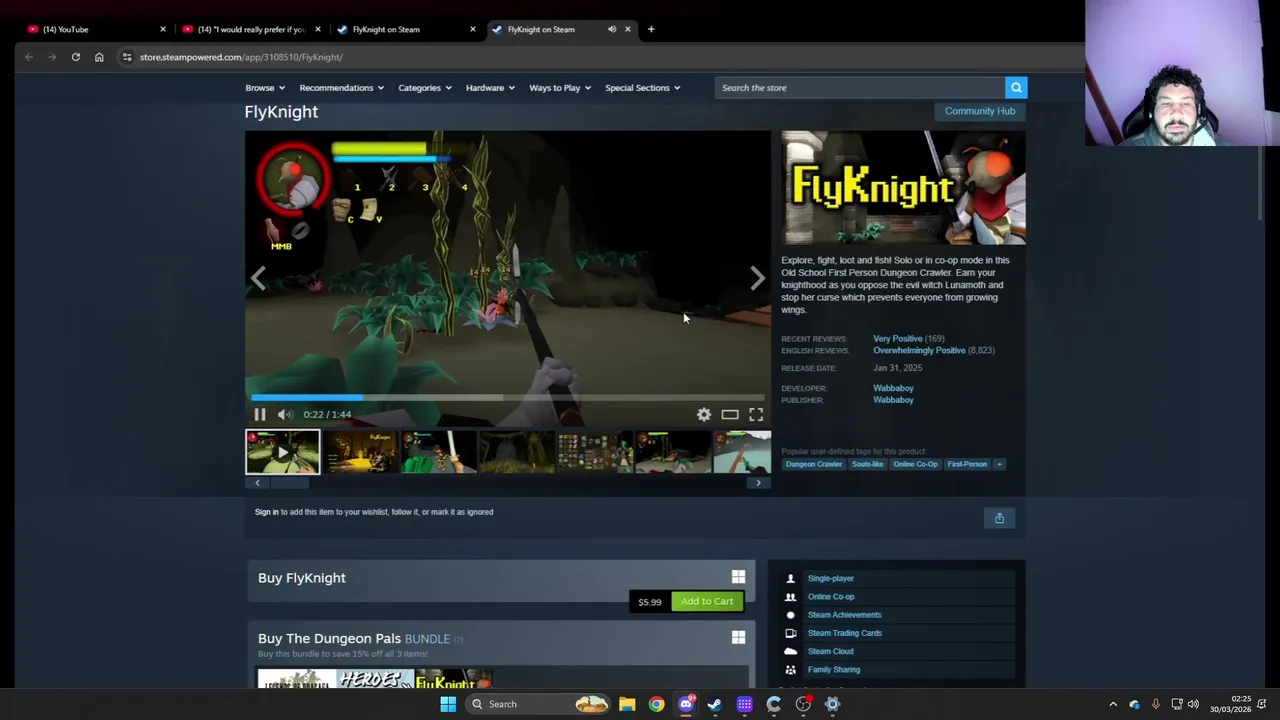Select the First-Person tag
The image size is (1280, 720).
(966, 464)
